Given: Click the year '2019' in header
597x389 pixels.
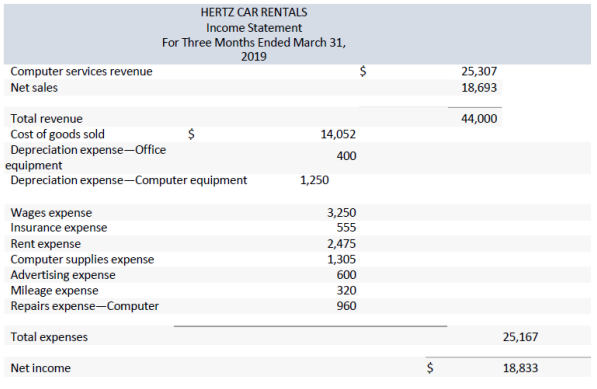Looking at the screenshot, I should (254, 56).
